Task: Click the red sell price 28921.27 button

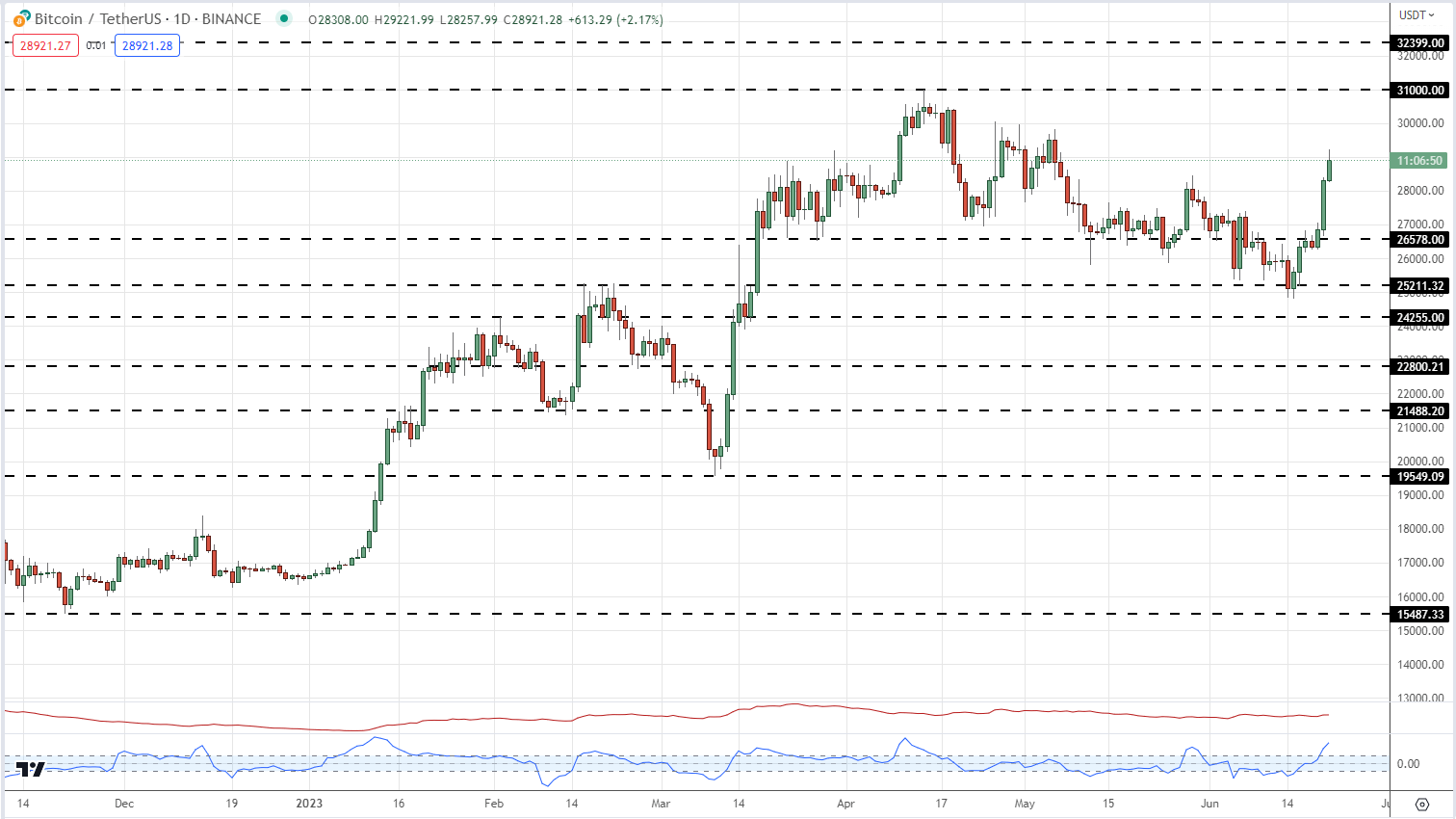Action: (45, 45)
